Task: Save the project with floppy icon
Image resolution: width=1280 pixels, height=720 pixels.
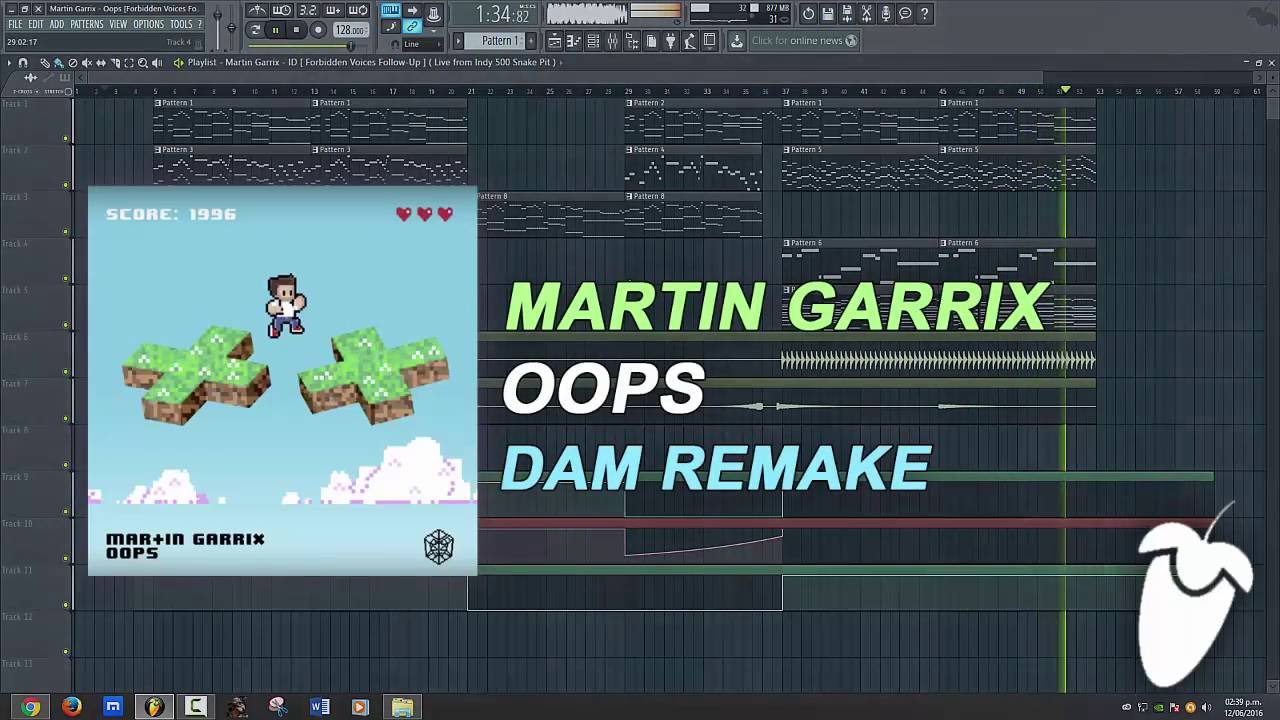Action: point(828,14)
